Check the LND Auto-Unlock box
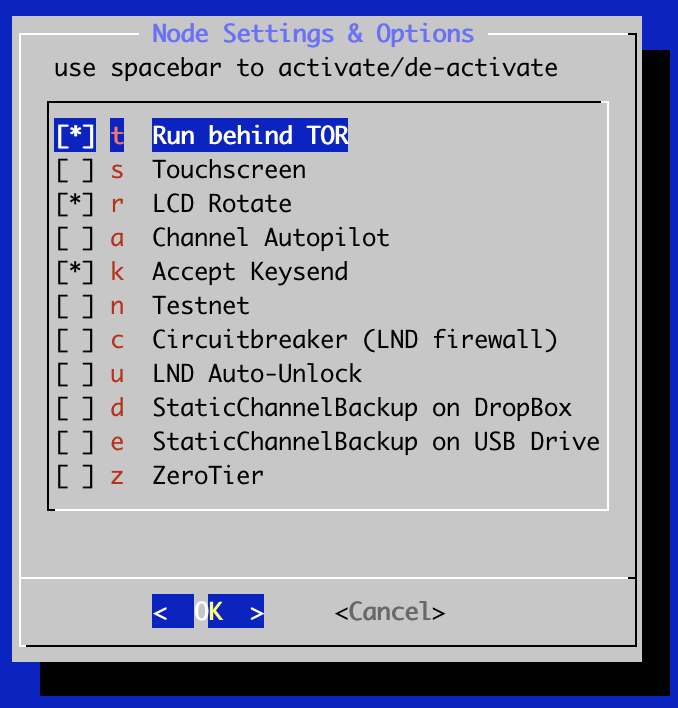The width and height of the screenshot is (678, 708). click(75, 374)
